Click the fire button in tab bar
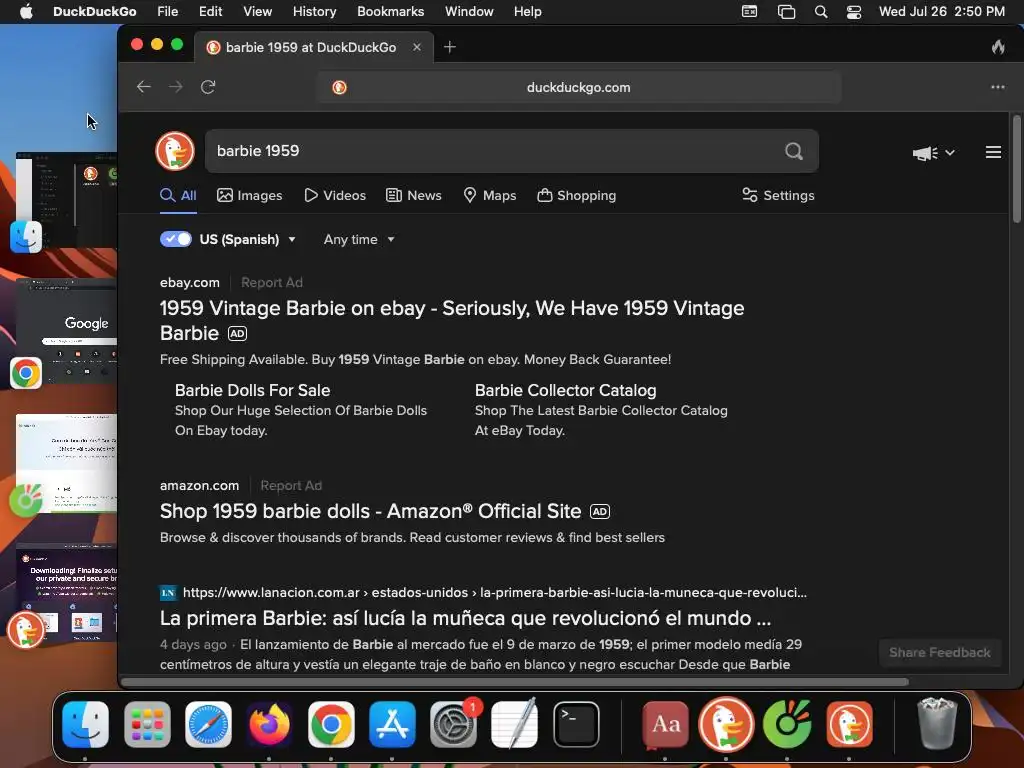This screenshot has width=1024, height=768. tap(998, 47)
